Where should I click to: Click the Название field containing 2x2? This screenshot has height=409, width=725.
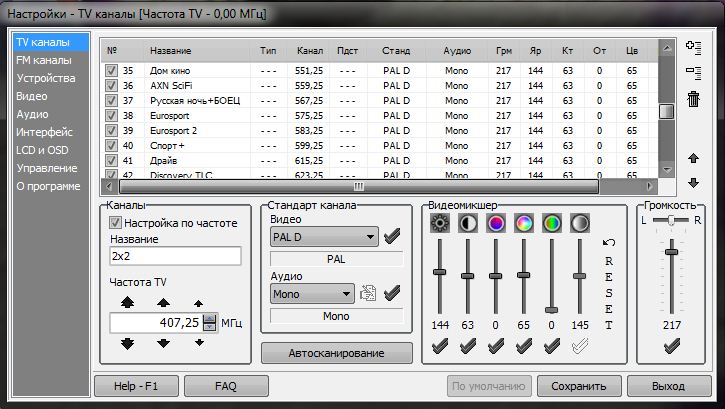click(175, 256)
